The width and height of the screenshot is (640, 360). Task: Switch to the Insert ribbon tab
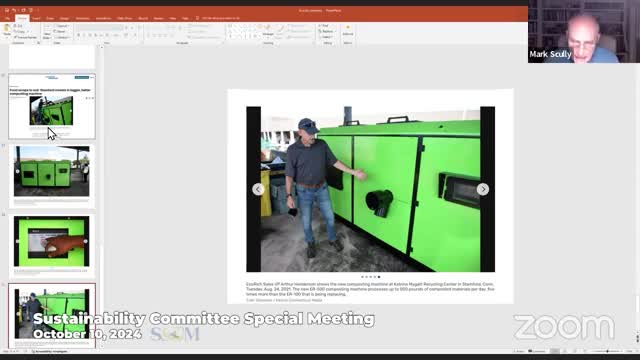[x=36, y=18]
